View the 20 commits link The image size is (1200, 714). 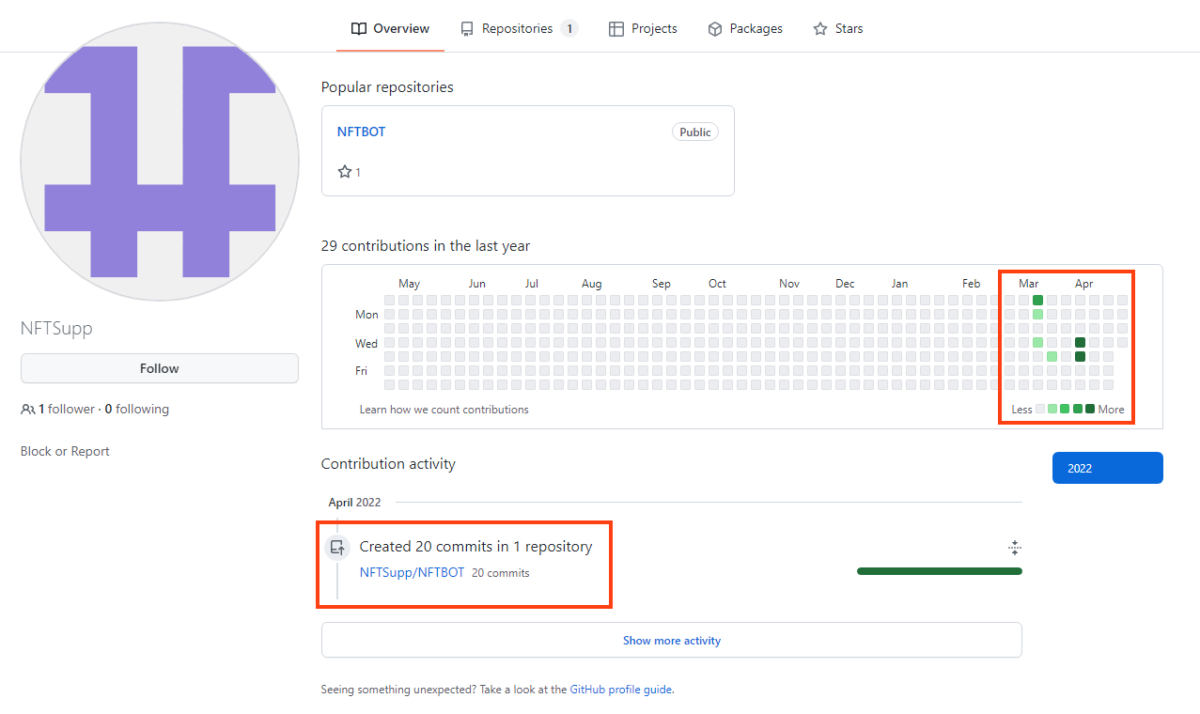point(500,572)
